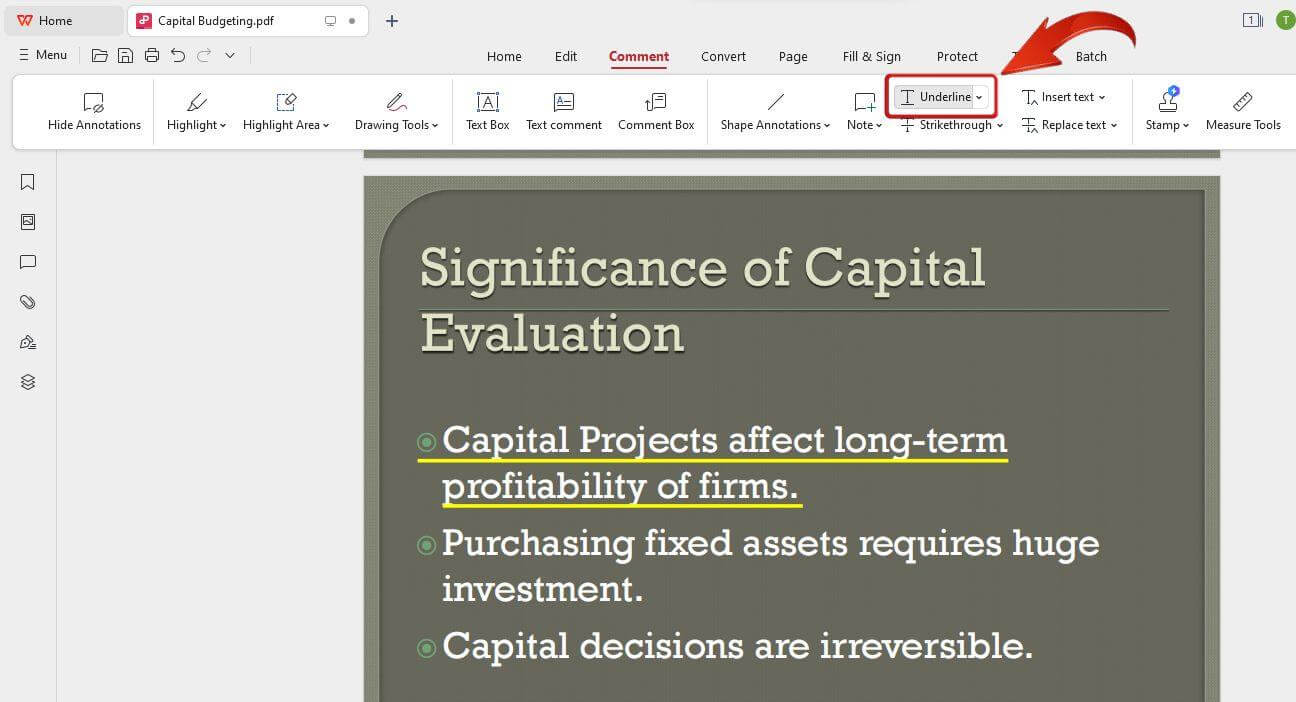Click the Open file folder icon
The width and height of the screenshot is (1296, 702).
click(x=100, y=56)
